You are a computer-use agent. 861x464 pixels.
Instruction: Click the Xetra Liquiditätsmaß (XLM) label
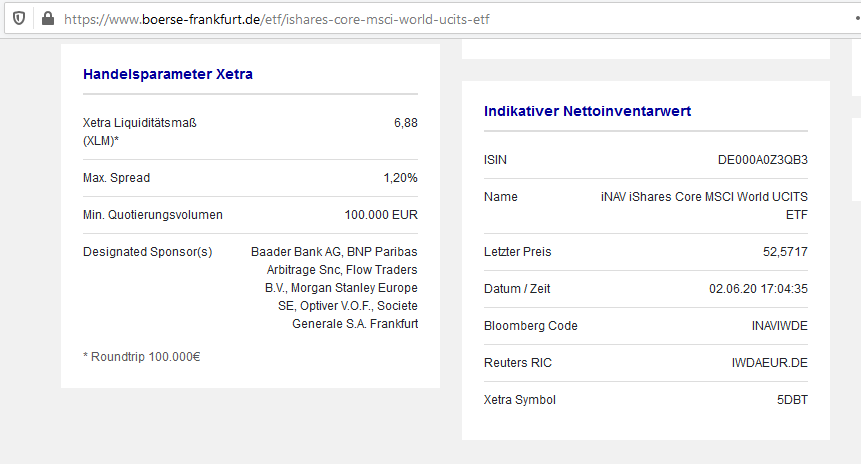(140, 132)
